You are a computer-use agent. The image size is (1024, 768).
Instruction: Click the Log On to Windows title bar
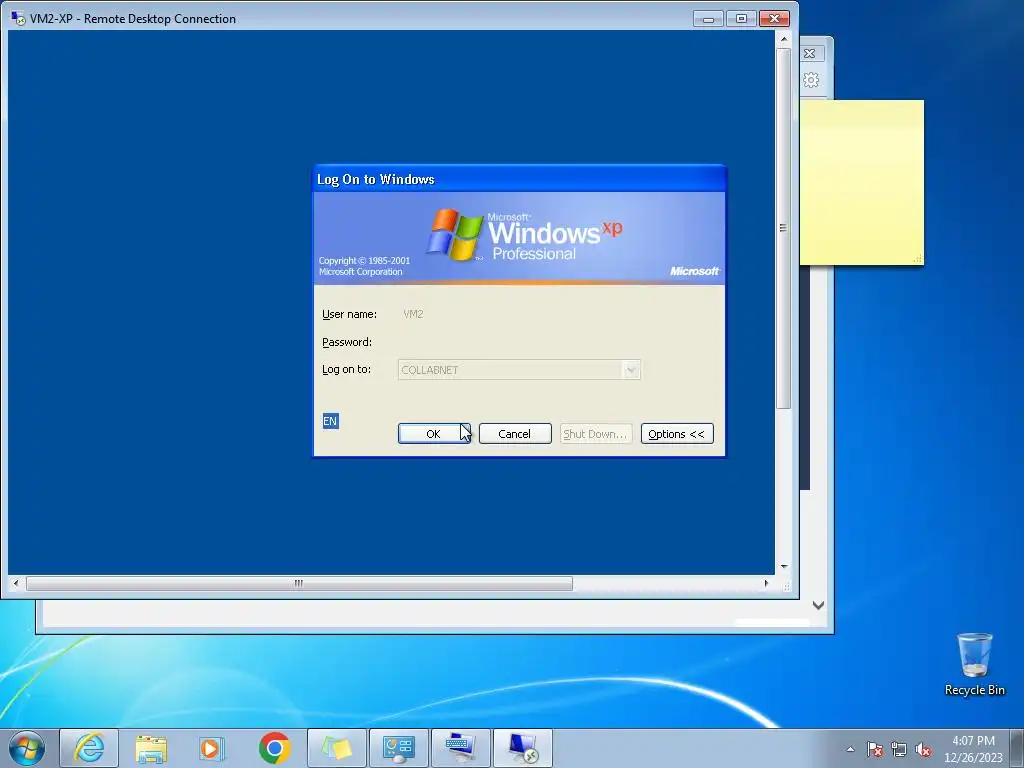coord(519,179)
